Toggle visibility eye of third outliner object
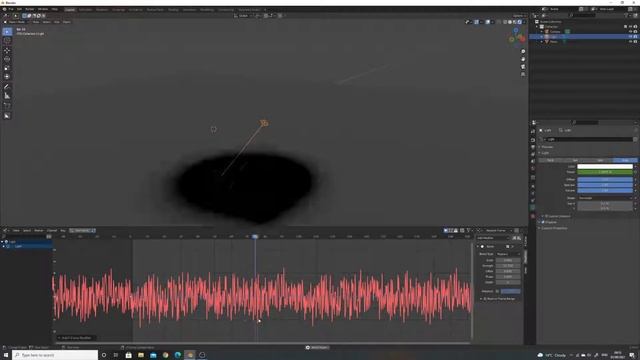 tap(630, 42)
